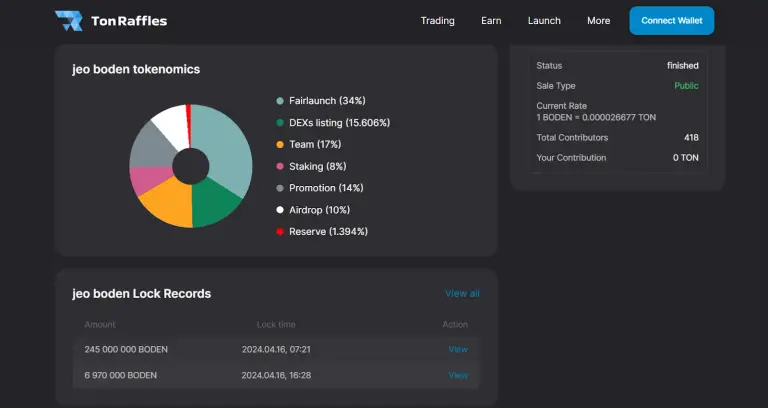The image size is (768, 408).
Task: Click View all lock records link
Action: pyautogui.click(x=462, y=293)
